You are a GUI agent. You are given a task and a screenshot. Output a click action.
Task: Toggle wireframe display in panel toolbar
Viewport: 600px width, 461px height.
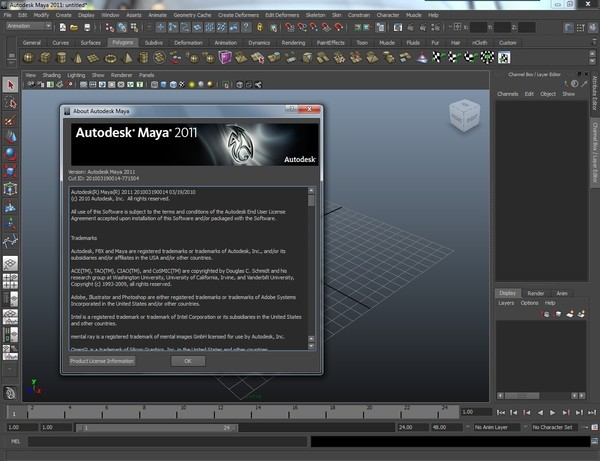[x=154, y=85]
